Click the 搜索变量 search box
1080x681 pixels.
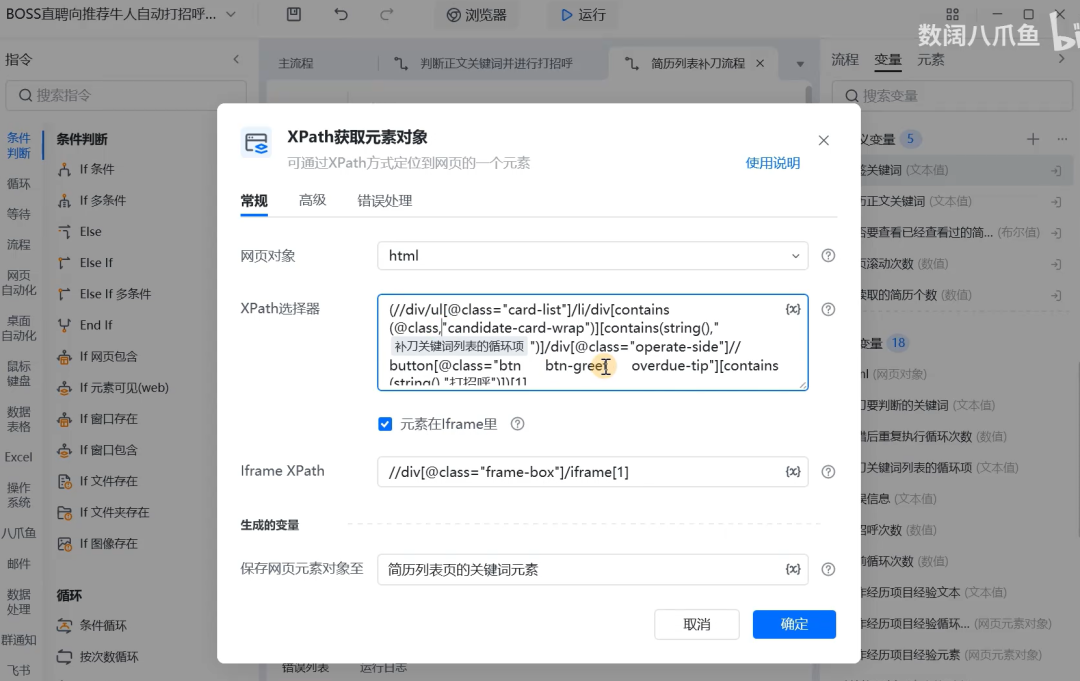click(952, 96)
